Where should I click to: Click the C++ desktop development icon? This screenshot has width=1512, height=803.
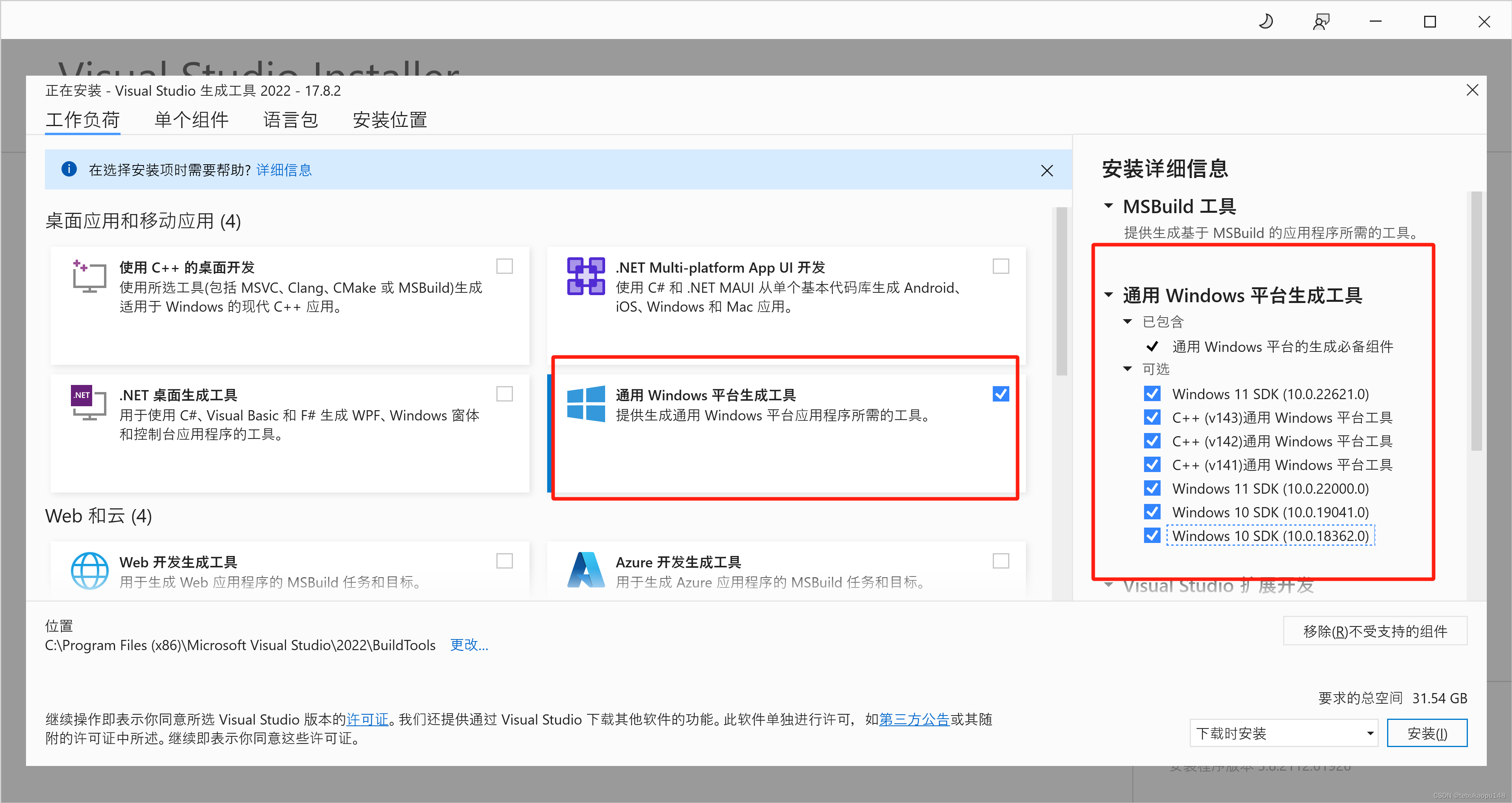[89, 276]
